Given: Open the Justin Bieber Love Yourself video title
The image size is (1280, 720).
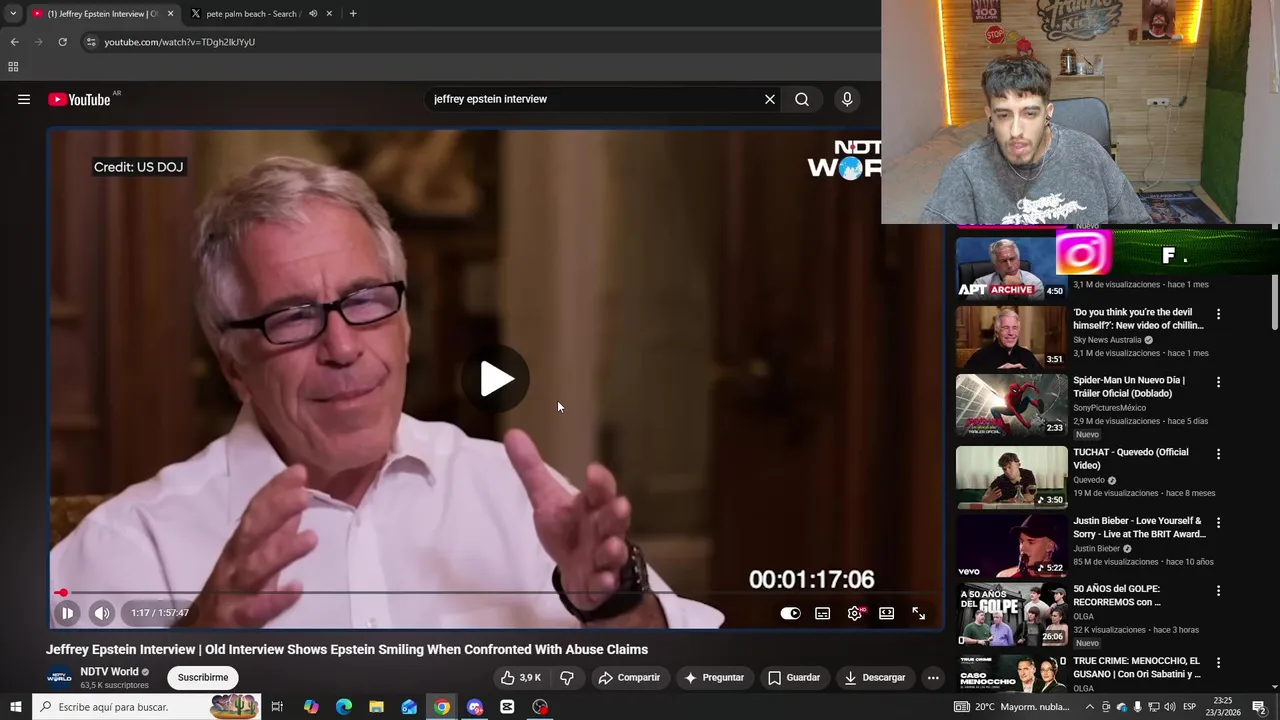Looking at the screenshot, I should pos(1138,527).
